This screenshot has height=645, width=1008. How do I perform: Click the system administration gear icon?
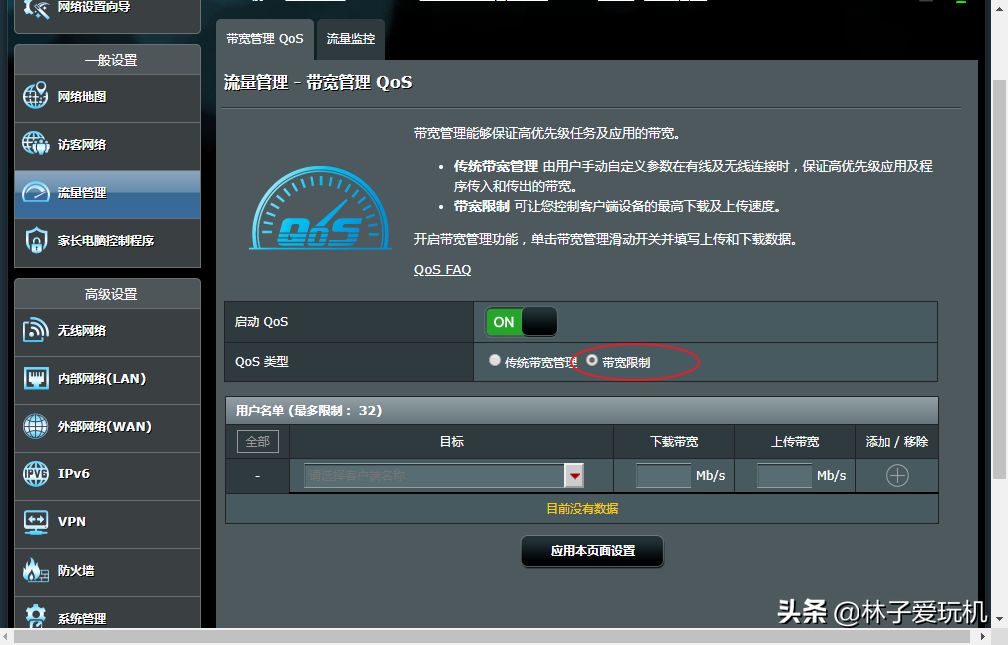pos(35,615)
